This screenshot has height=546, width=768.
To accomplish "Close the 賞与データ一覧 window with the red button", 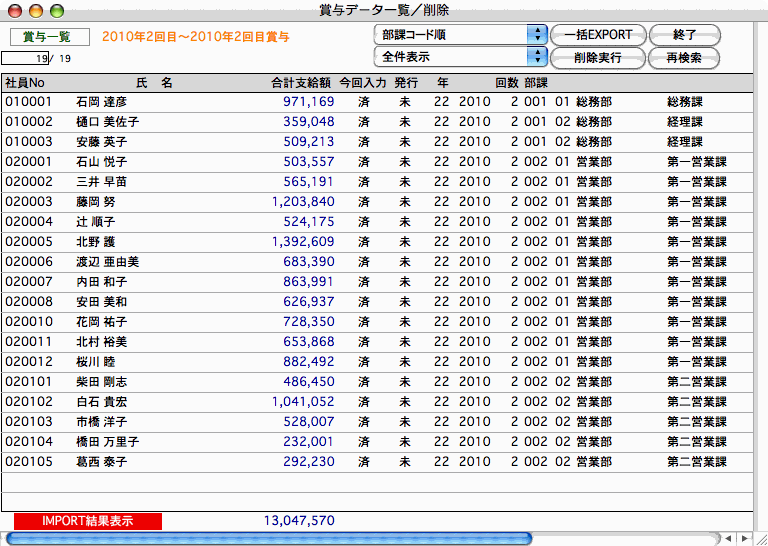I will 16,10.
